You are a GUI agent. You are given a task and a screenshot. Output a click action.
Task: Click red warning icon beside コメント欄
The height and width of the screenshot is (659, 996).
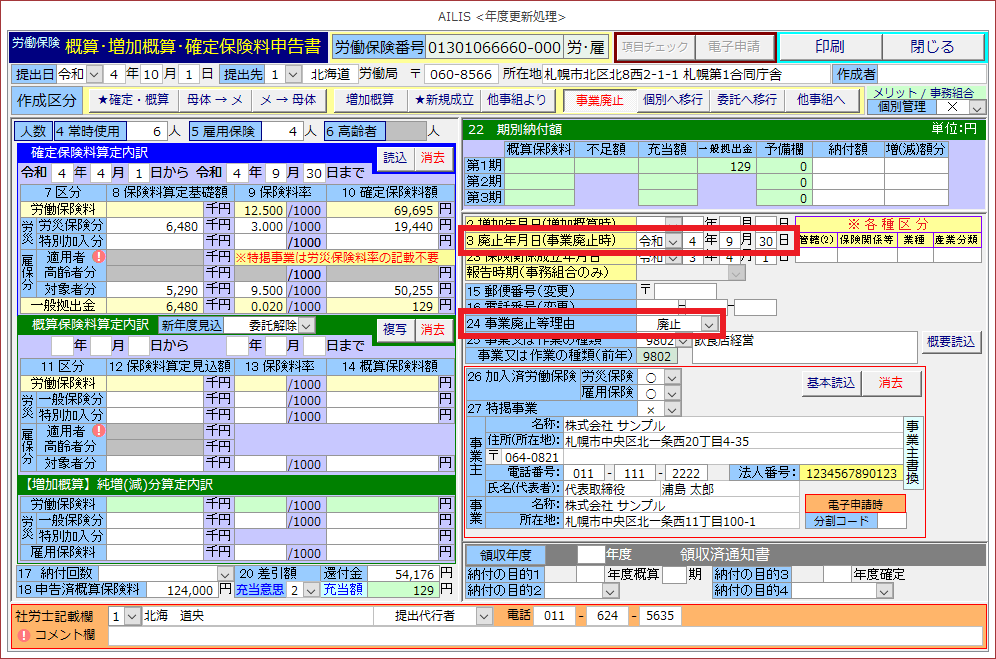[x=23, y=635]
